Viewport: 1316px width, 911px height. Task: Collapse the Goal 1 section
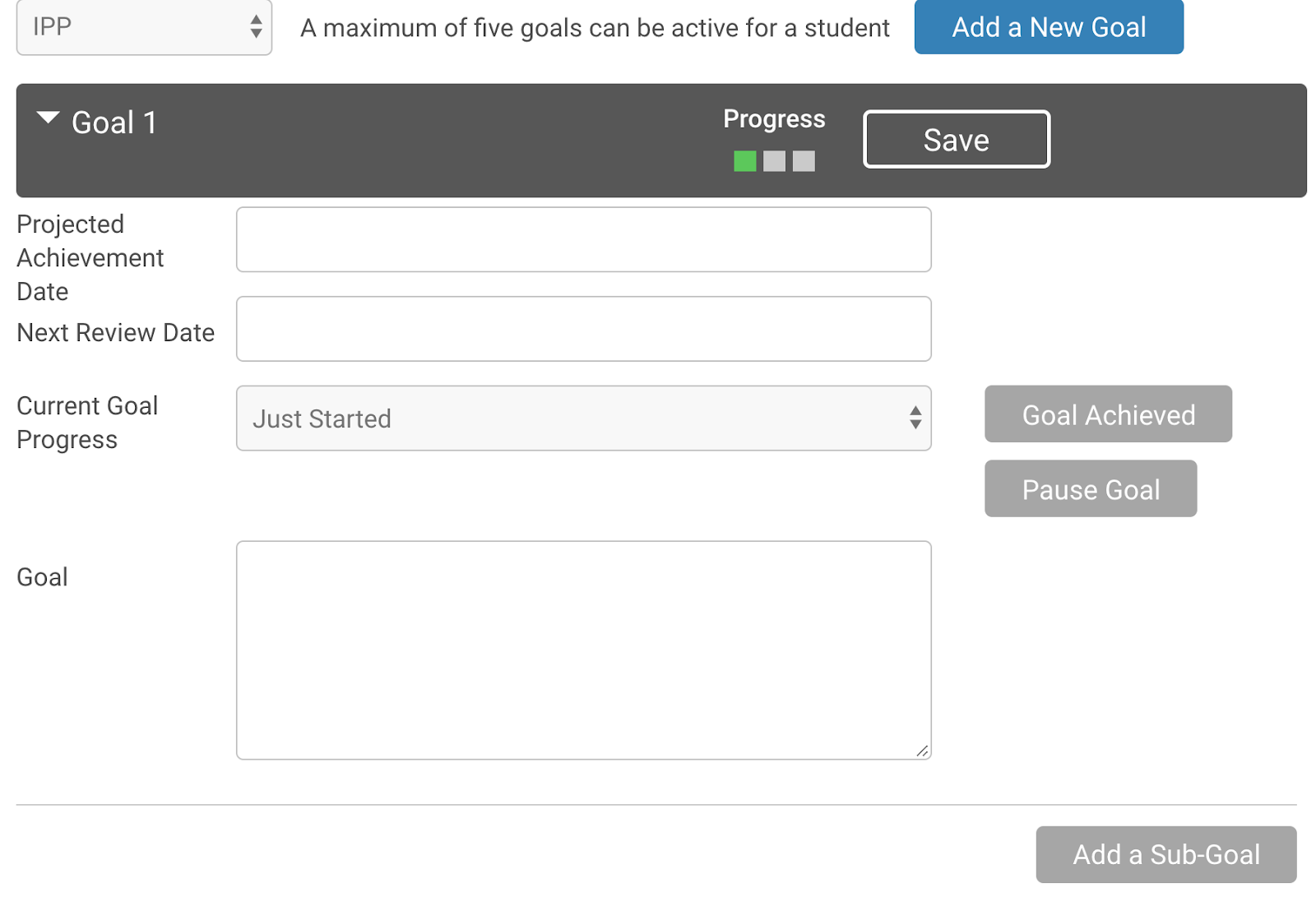[47, 118]
